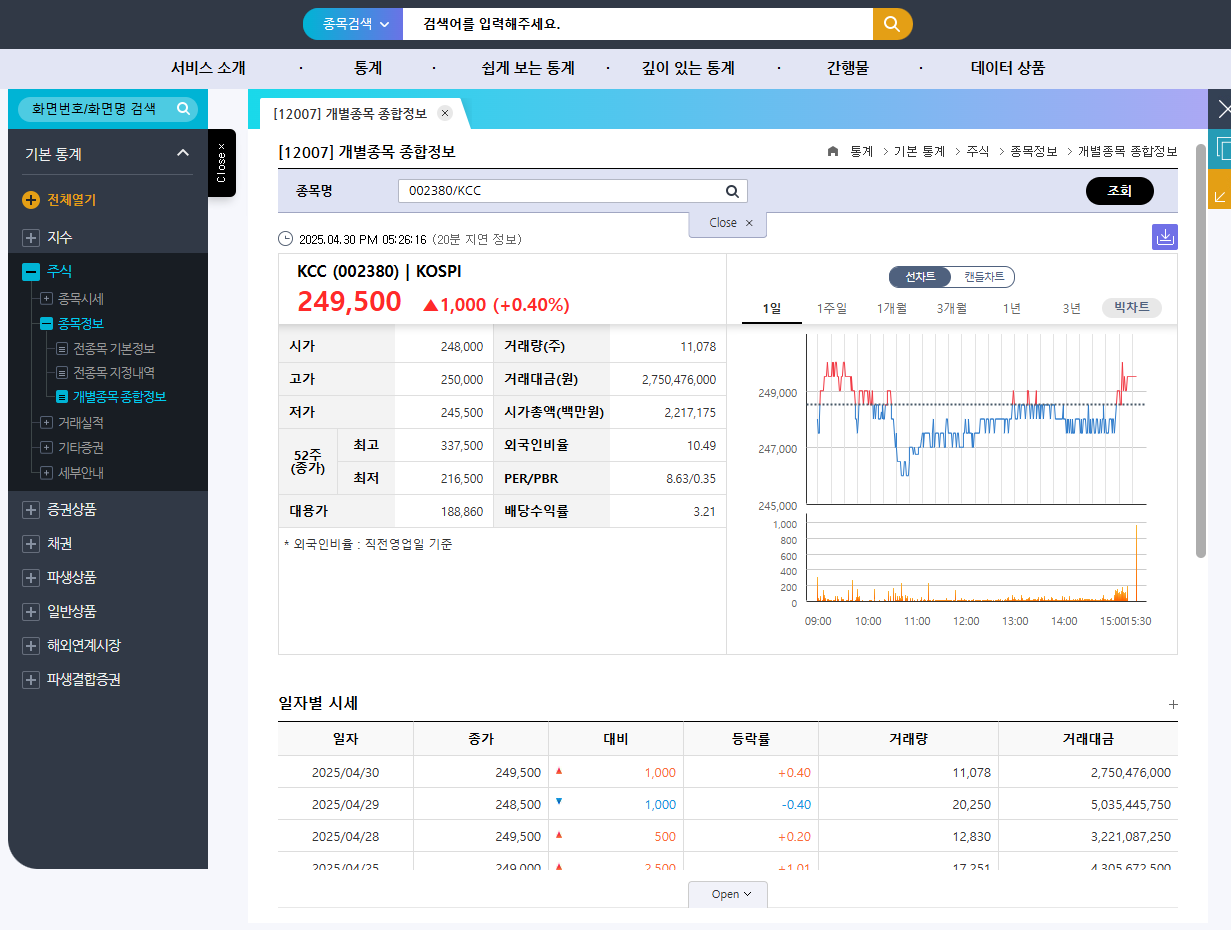The height and width of the screenshot is (930, 1231).
Task: Open 전종목 기본정보 in the tree
Action: 114,349
